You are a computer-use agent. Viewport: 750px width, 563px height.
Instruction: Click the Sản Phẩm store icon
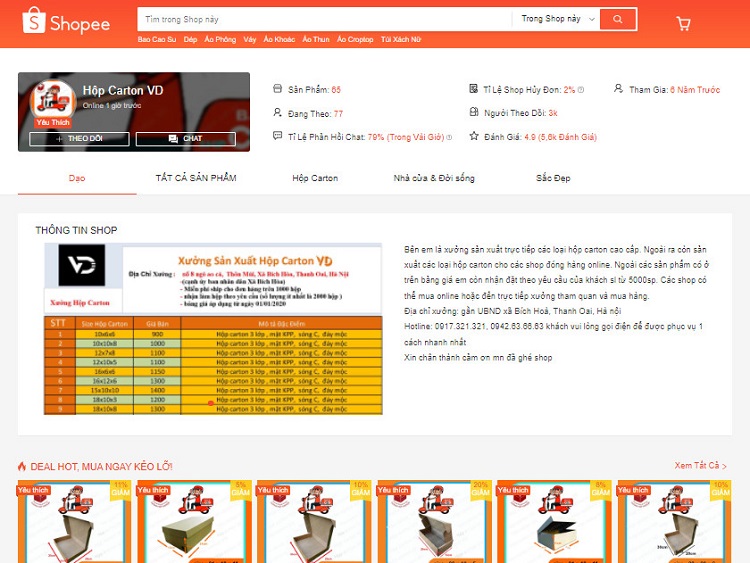[x=278, y=90]
